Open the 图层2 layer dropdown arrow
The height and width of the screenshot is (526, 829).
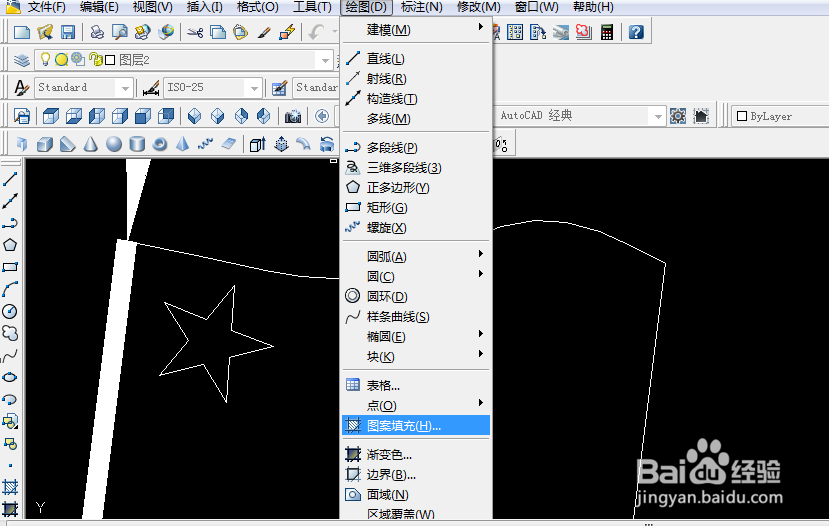[x=325, y=60]
